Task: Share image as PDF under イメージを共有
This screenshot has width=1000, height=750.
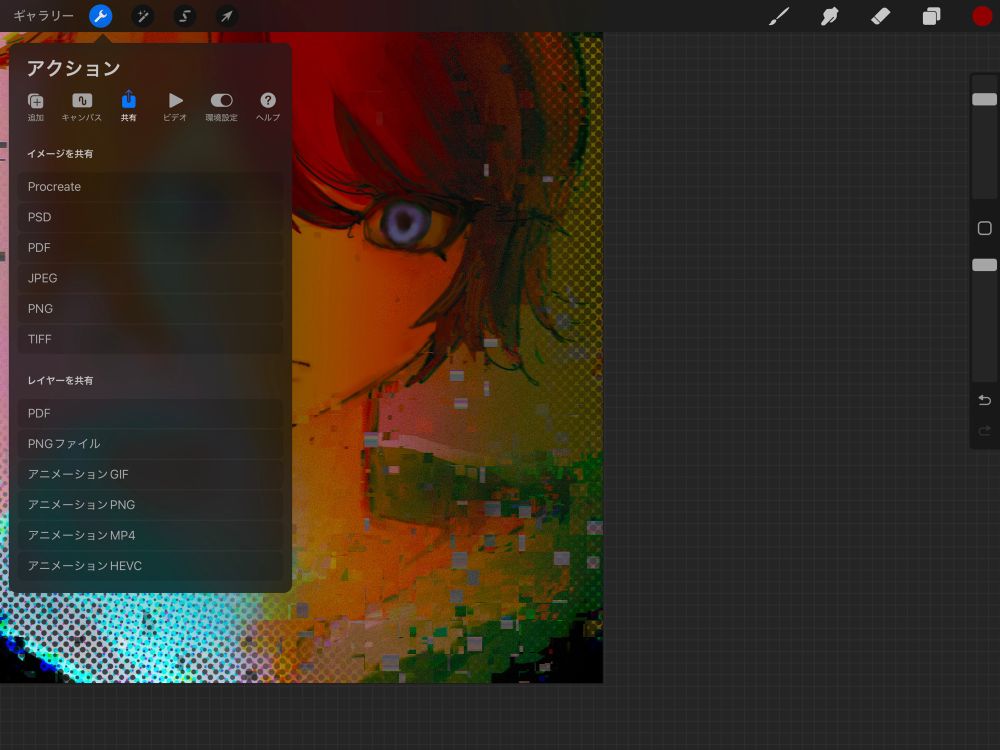Action: tap(150, 247)
